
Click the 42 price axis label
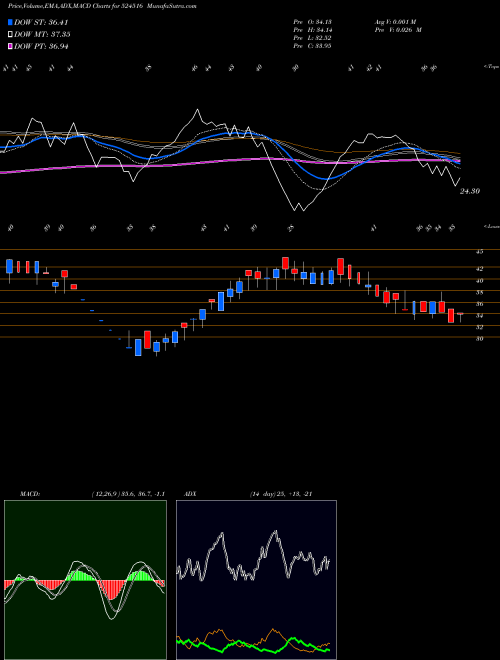[x=479, y=268]
